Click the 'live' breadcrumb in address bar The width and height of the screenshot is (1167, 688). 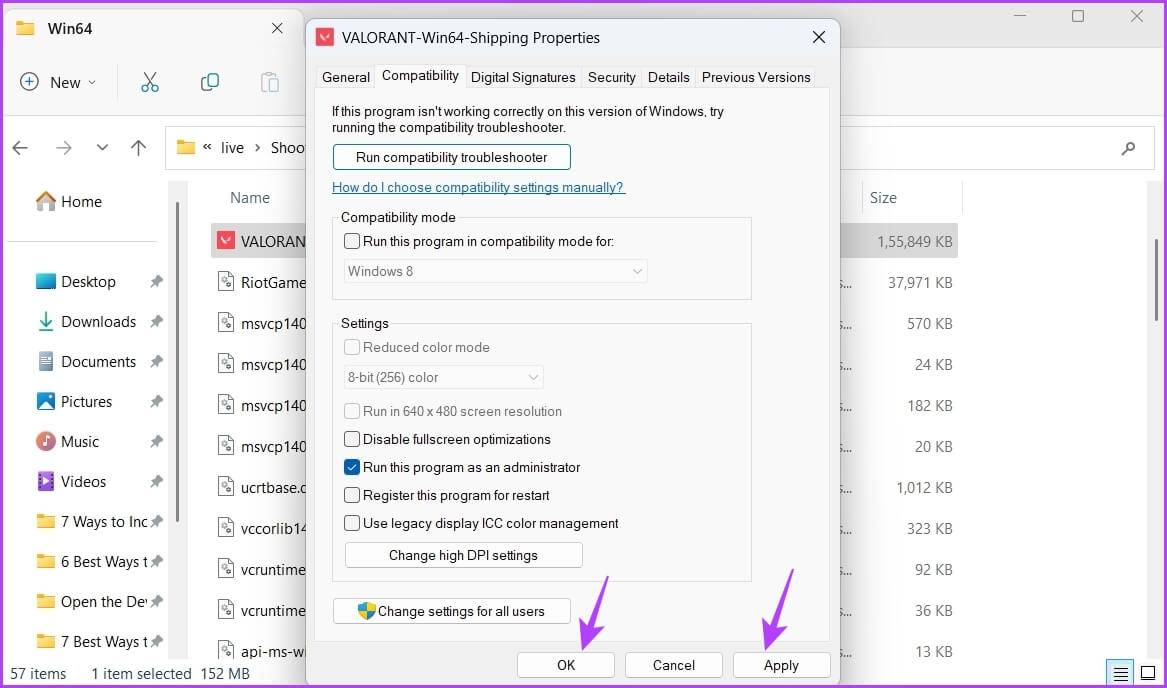coord(232,147)
